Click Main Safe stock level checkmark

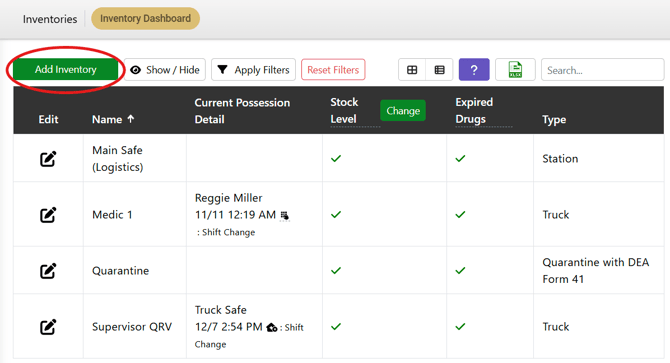pyautogui.click(x=336, y=158)
